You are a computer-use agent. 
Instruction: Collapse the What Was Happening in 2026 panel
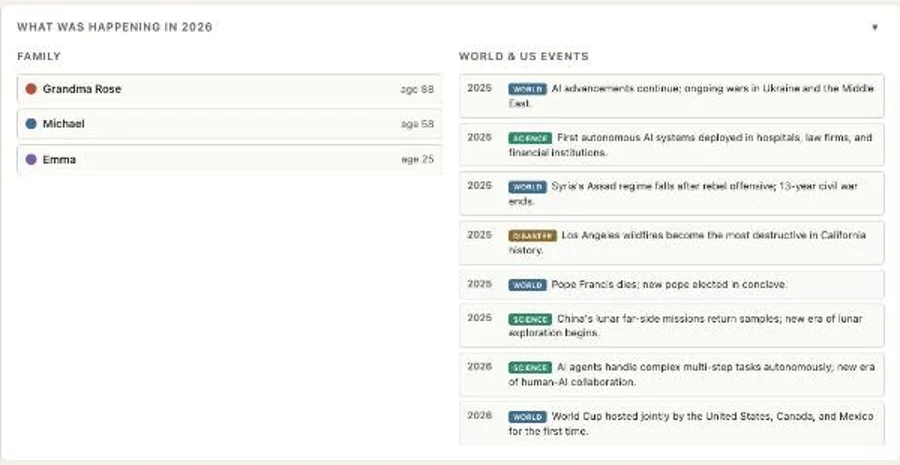[x=874, y=27]
